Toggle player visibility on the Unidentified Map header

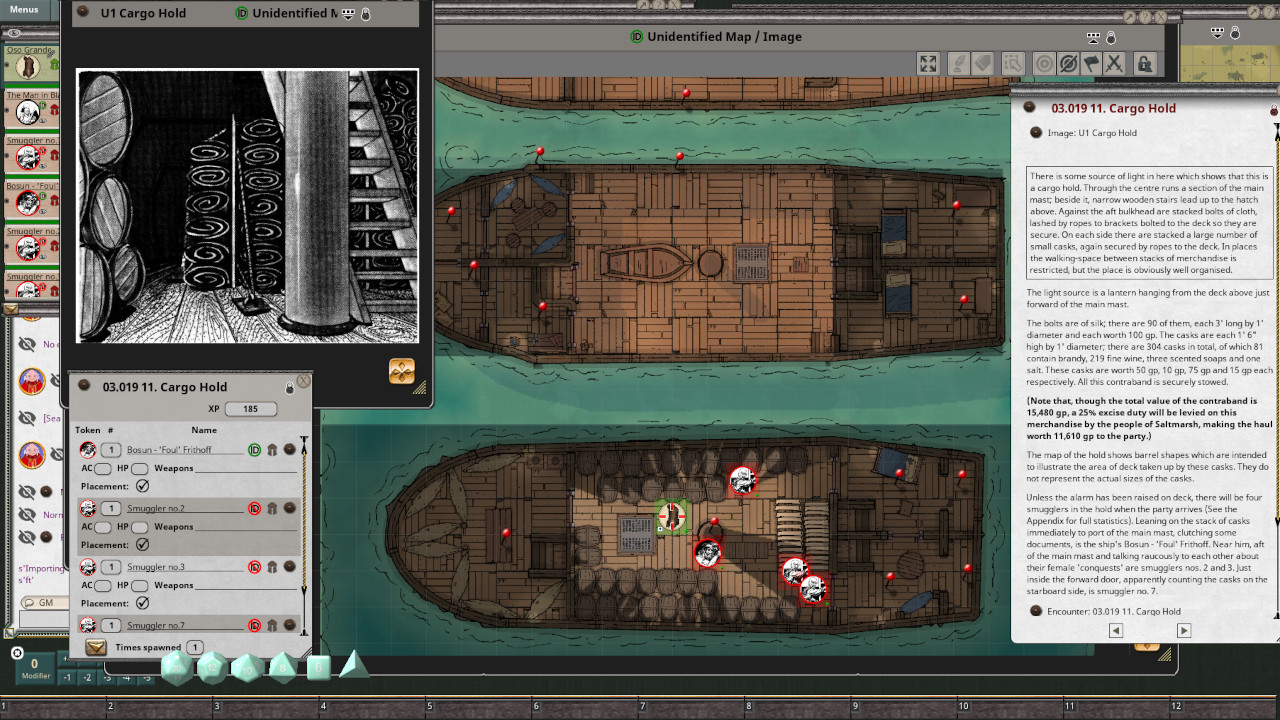pos(1093,36)
